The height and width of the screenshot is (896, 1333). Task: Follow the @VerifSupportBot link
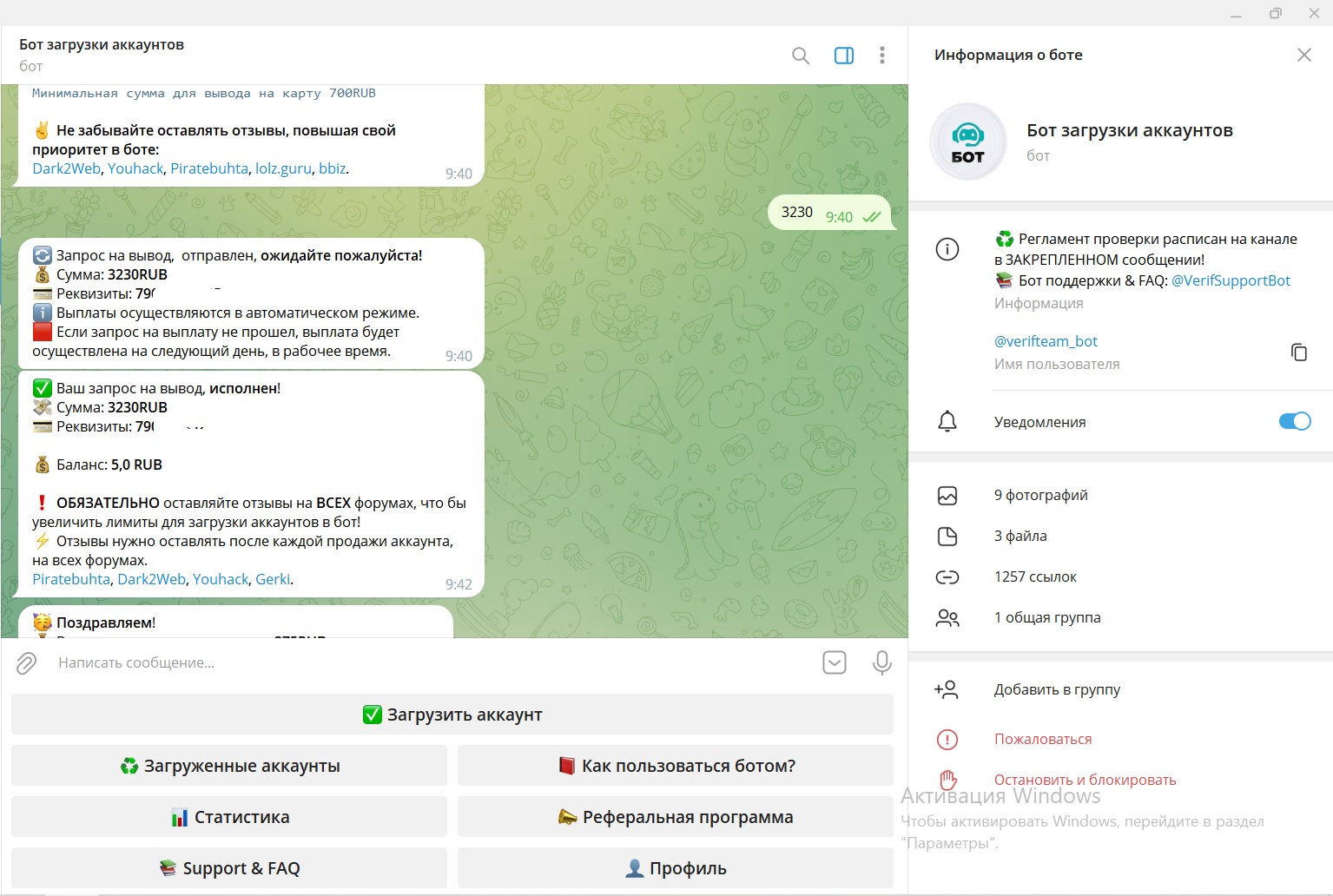pos(1231,280)
